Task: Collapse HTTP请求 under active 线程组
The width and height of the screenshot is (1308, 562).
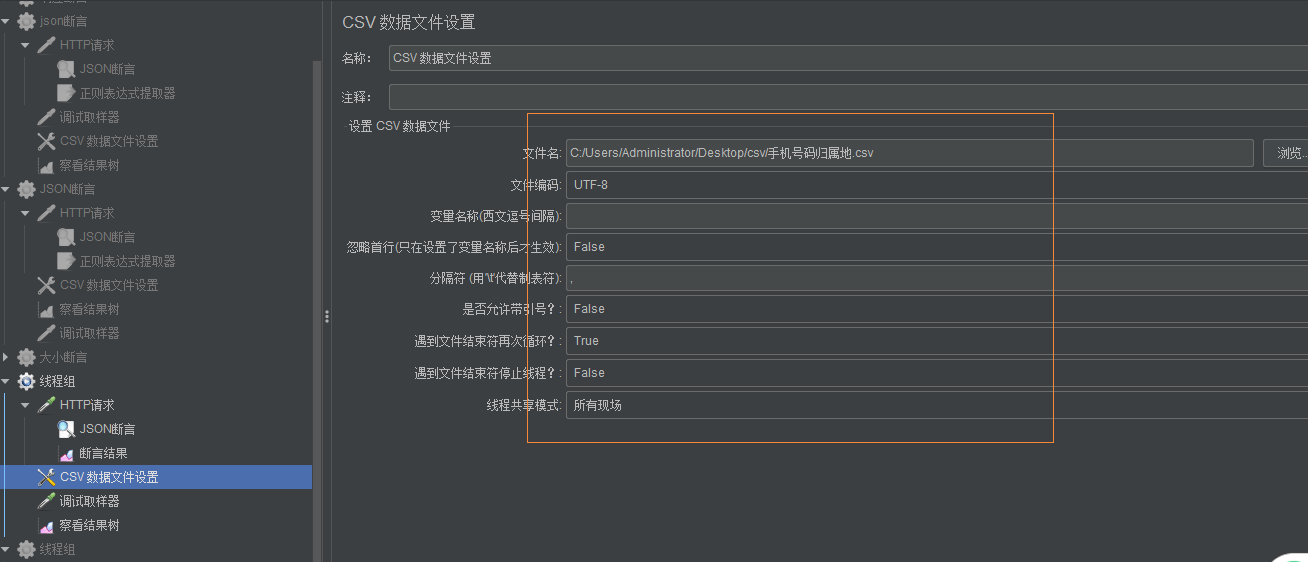Action: click(x=25, y=405)
